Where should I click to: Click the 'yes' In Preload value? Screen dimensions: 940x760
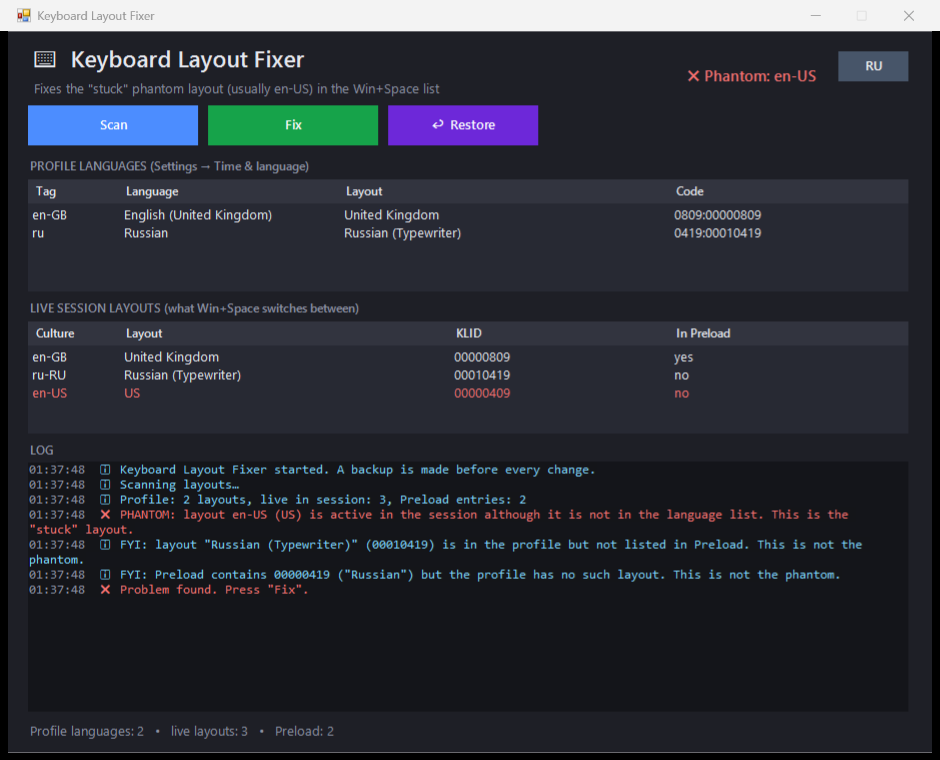683,357
